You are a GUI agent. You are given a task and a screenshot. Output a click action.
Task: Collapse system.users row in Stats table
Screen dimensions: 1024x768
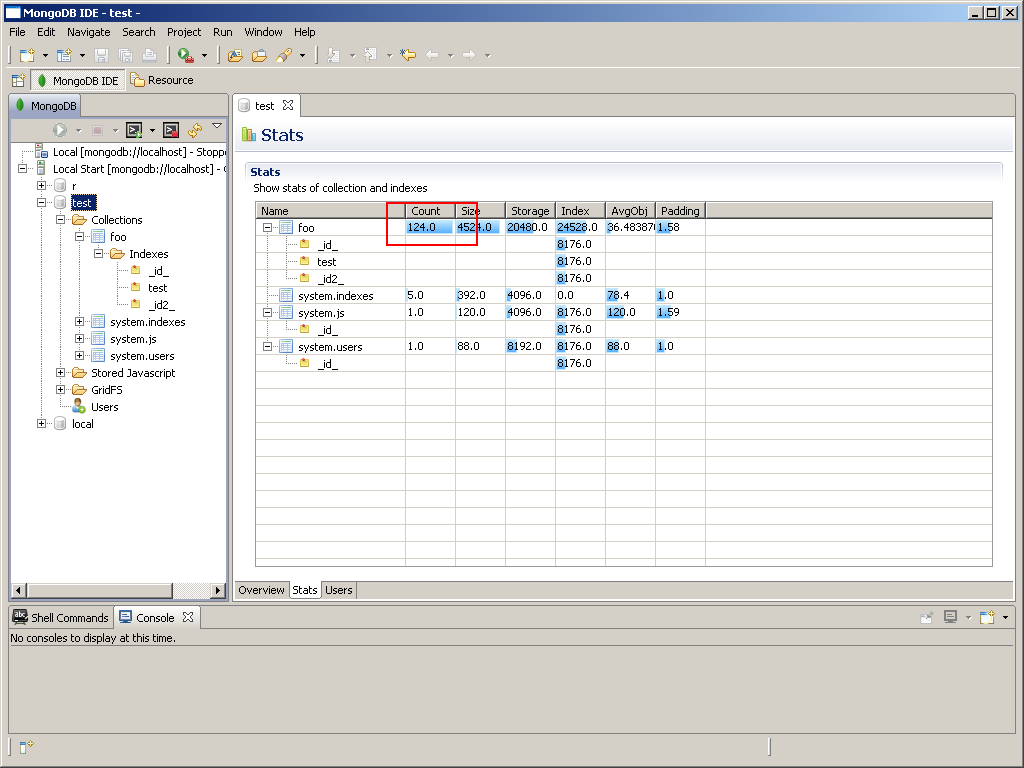click(267, 346)
